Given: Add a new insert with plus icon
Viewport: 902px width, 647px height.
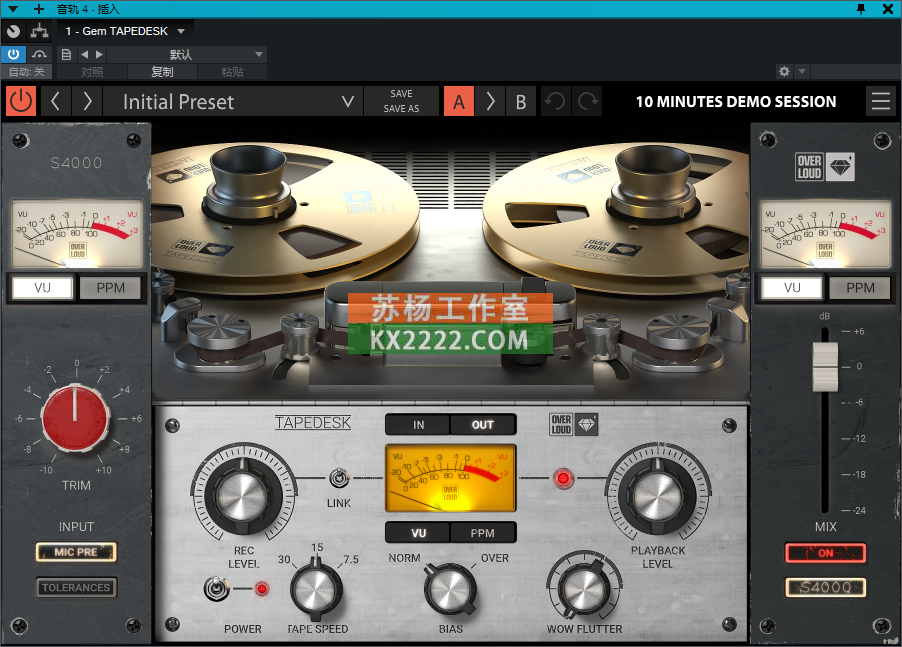Looking at the screenshot, I should (x=39, y=9).
